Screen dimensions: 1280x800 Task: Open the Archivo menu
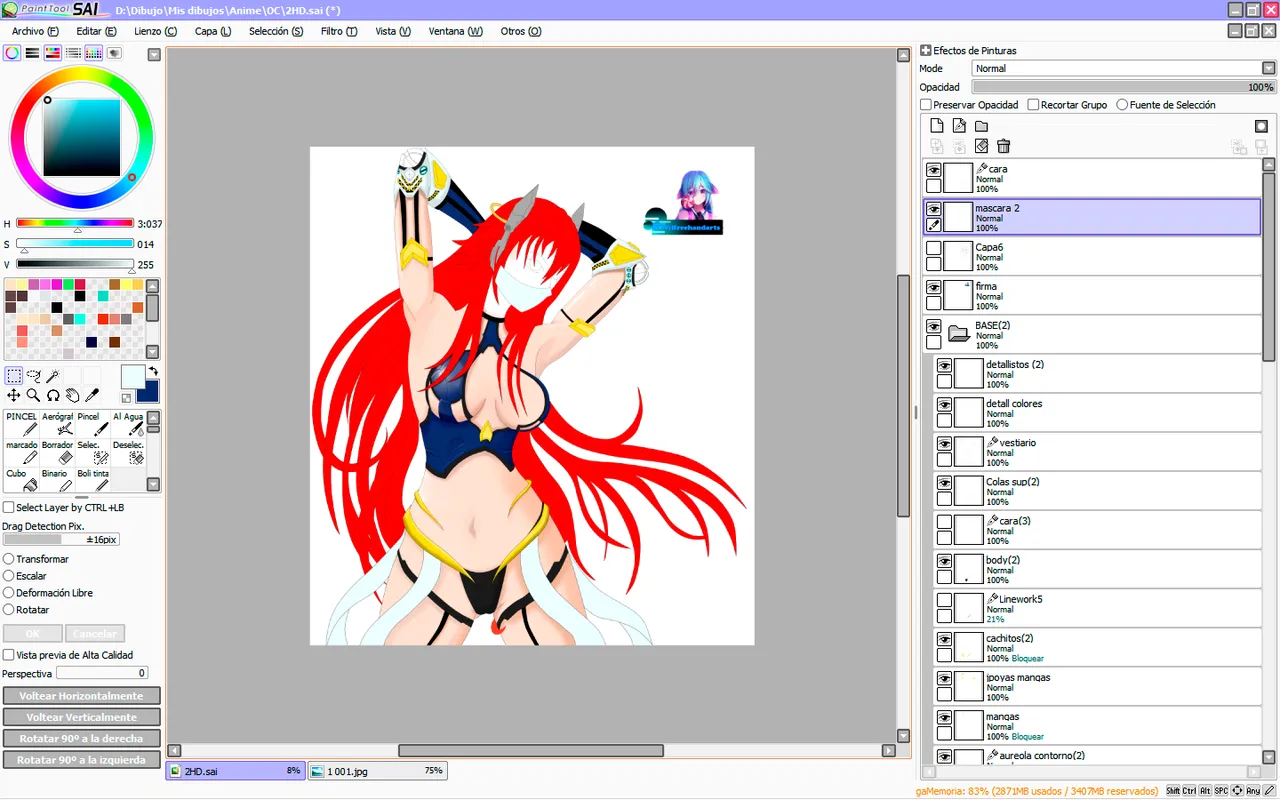35,31
